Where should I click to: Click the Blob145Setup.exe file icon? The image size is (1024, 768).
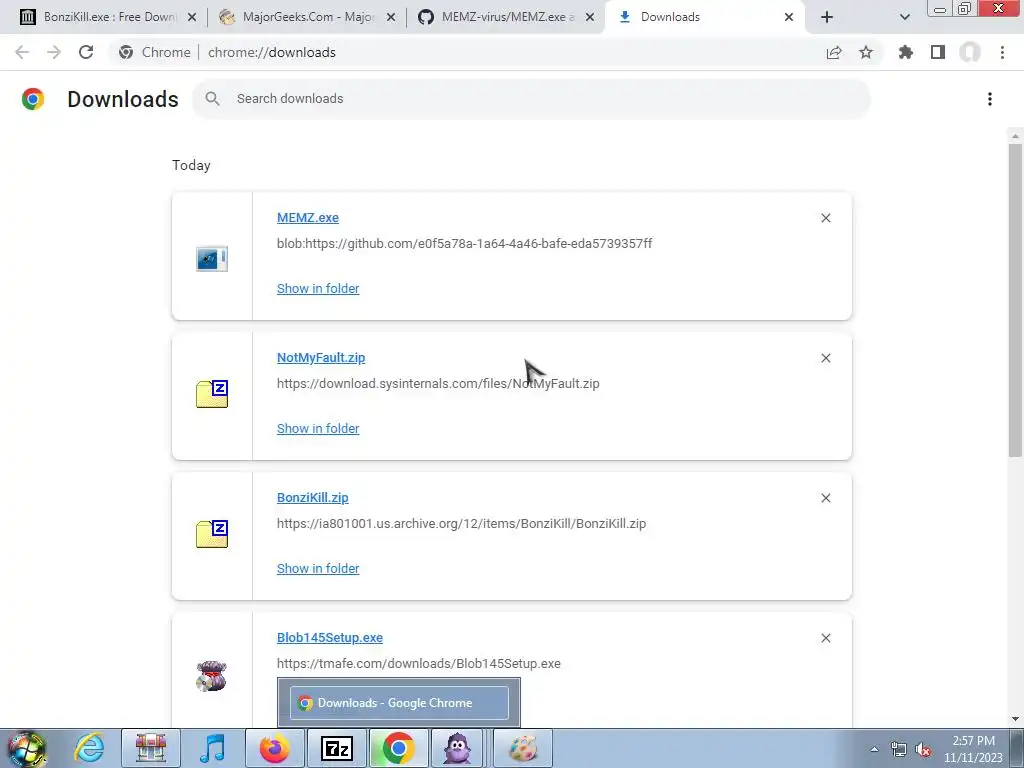pyautogui.click(x=212, y=676)
